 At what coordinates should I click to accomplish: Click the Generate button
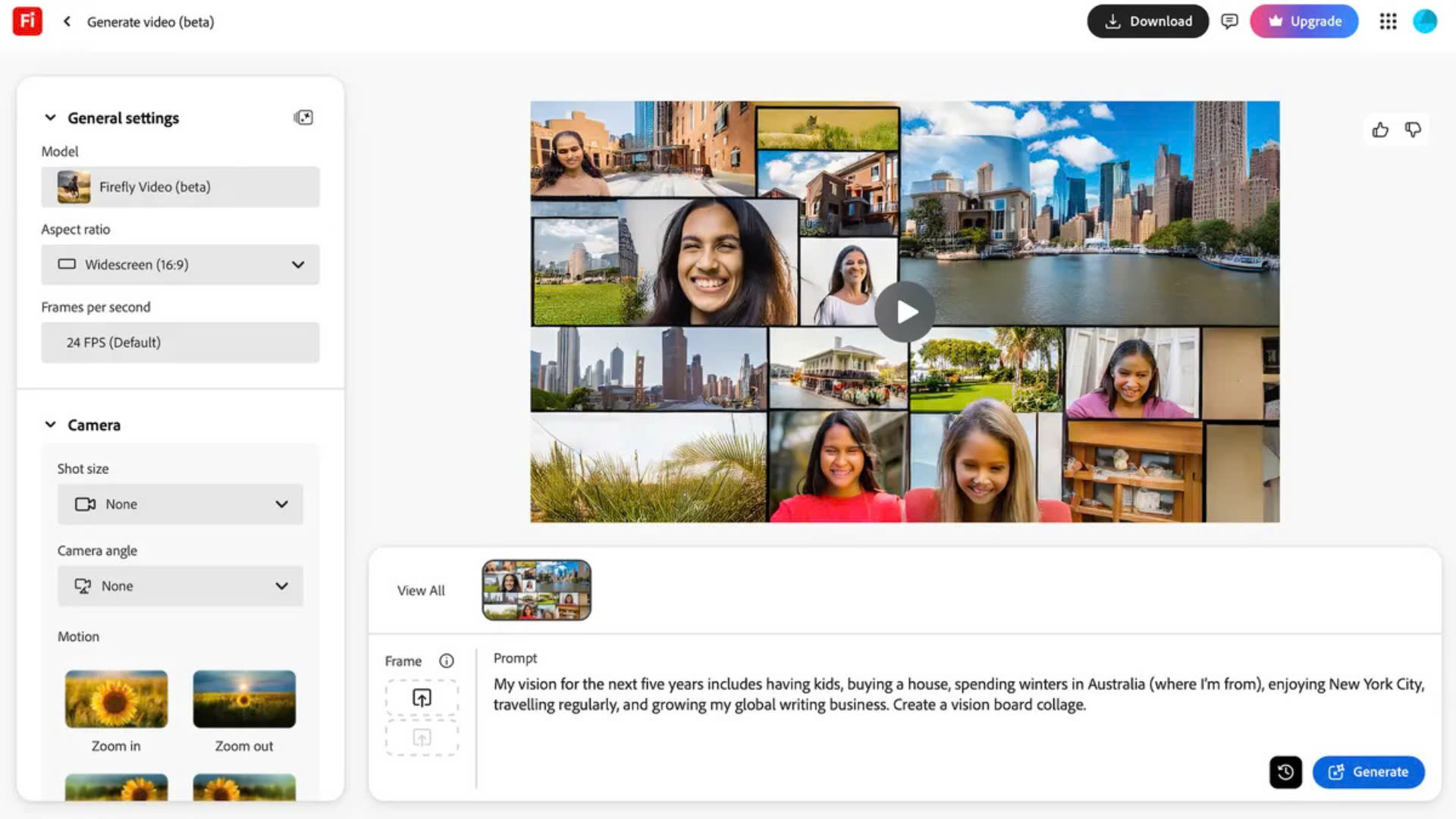tap(1368, 772)
